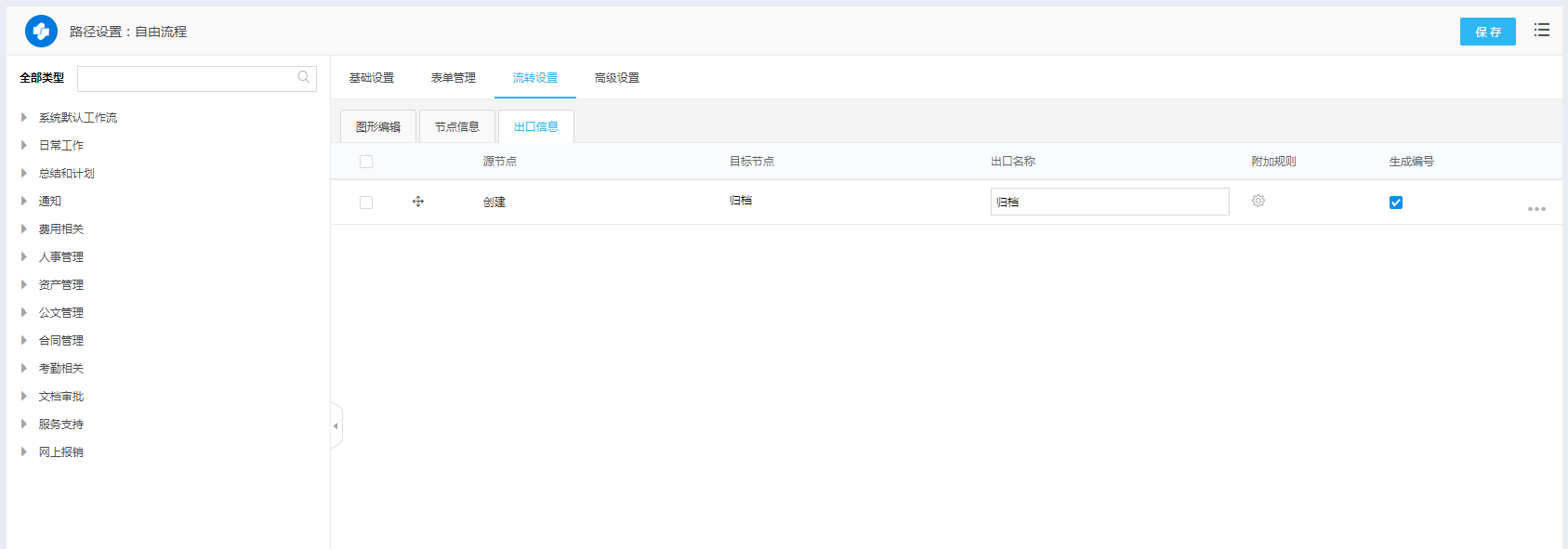The width and height of the screenshot is (1568, 549).
Task: Switch to the 高级设置 tab
Action: (616, 78)
